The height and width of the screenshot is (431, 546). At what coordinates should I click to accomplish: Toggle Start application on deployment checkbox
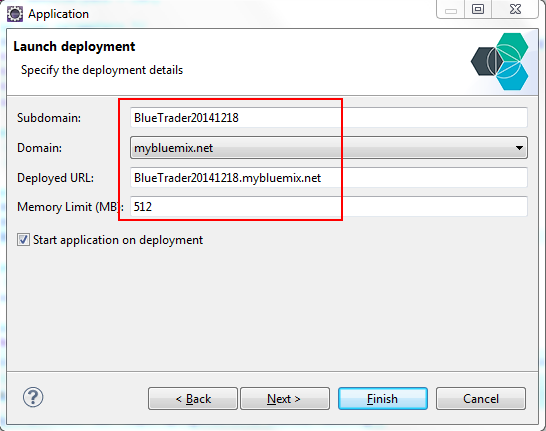(x=23, y=240)
